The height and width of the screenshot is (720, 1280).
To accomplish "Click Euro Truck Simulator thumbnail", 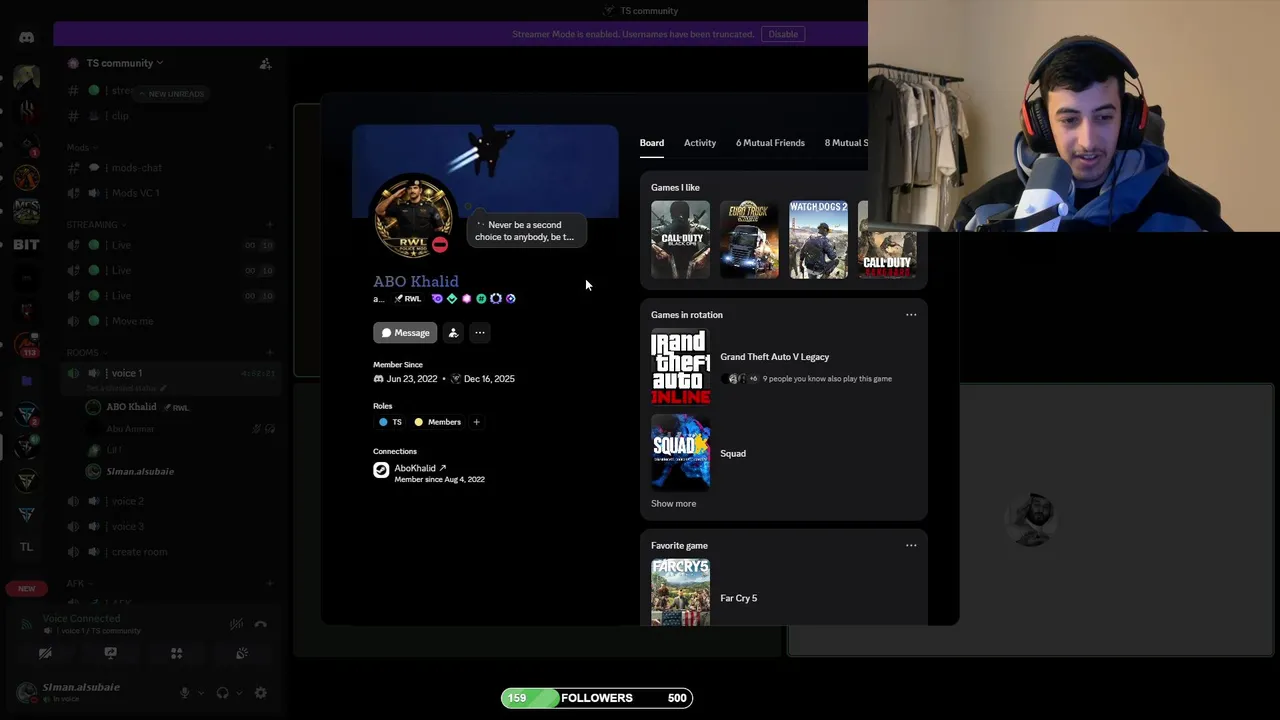I will tap(749, 240).
